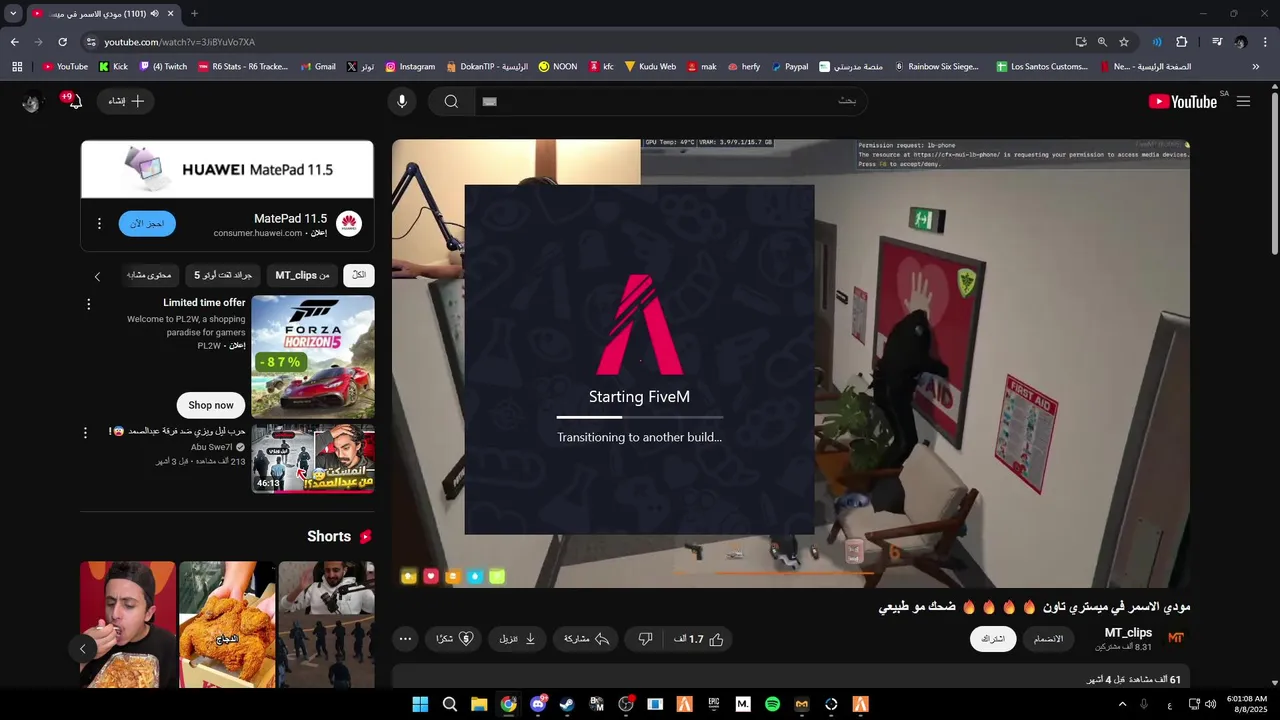Open taskbar volume control
Screen dimensions: 1280x720
pyautogui.click(x=1211, y=704)
